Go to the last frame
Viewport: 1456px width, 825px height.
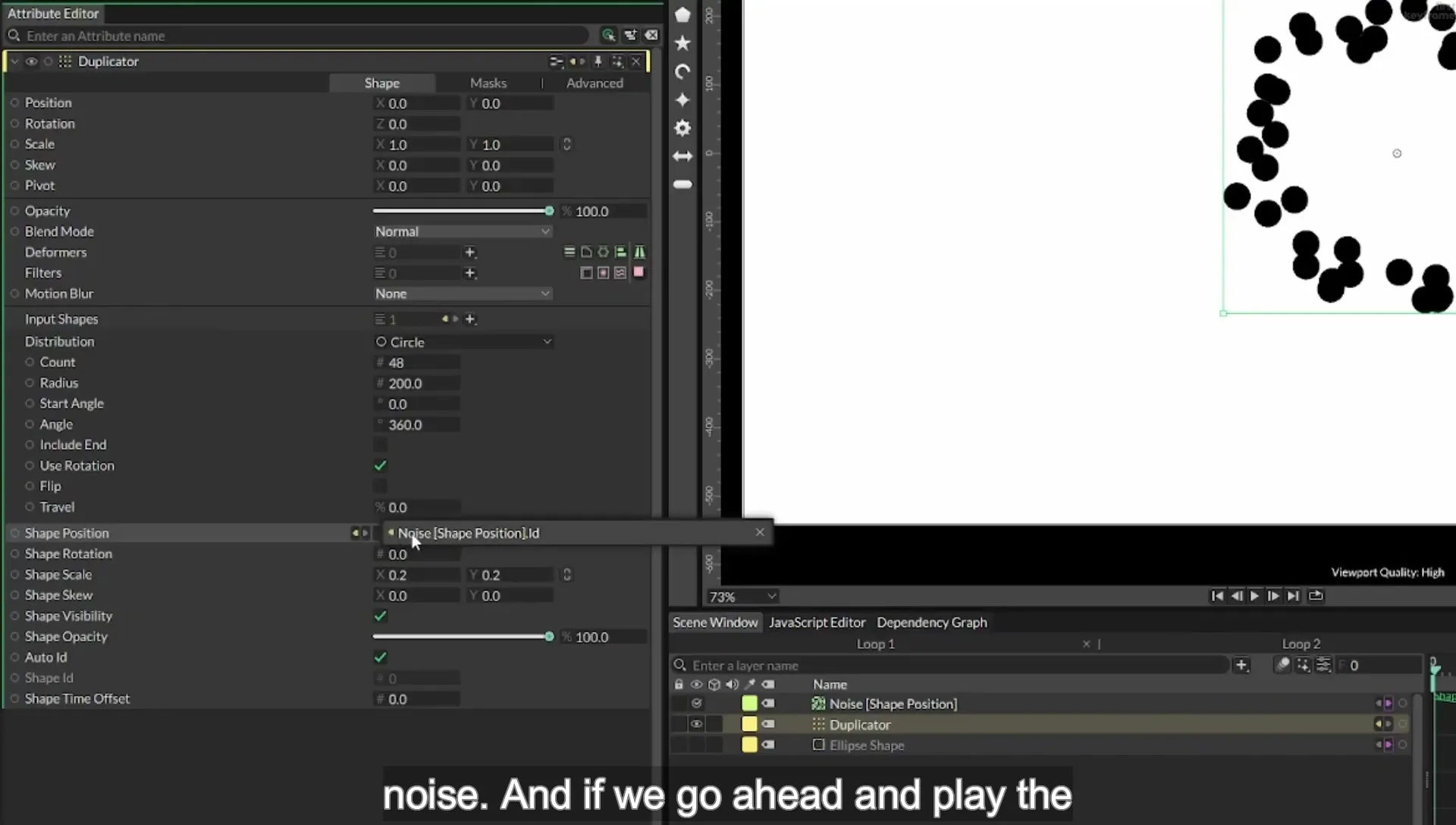pyautogui.click(x=1293, y=596)
